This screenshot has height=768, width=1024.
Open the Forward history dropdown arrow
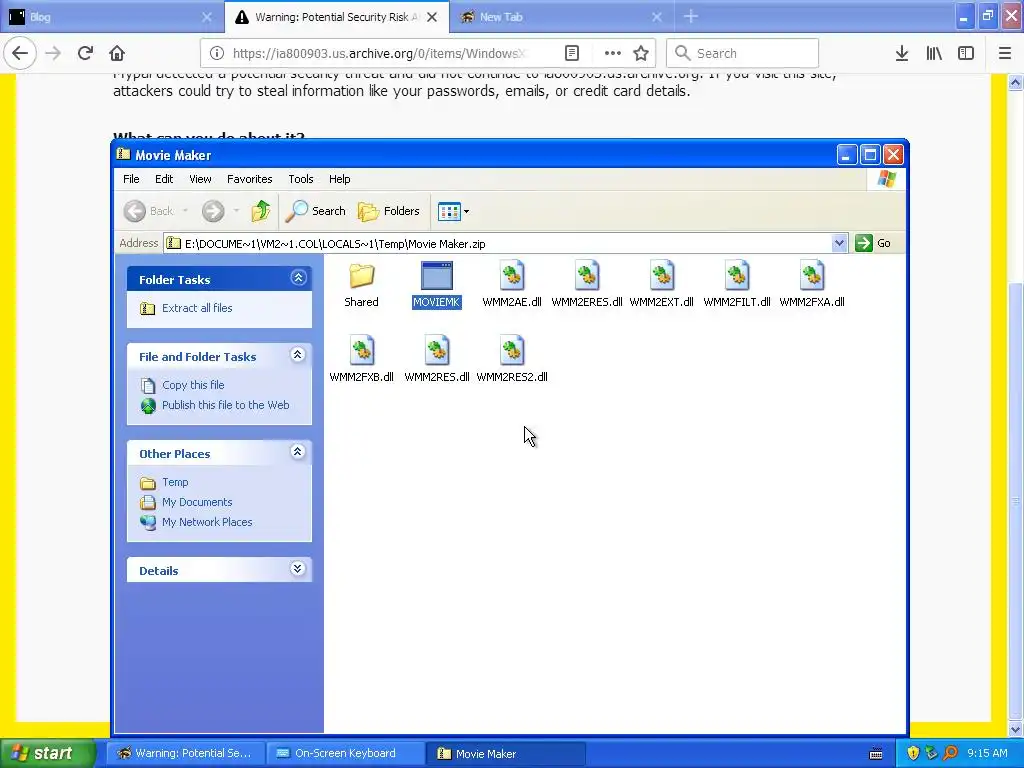(x=236, y=211)
